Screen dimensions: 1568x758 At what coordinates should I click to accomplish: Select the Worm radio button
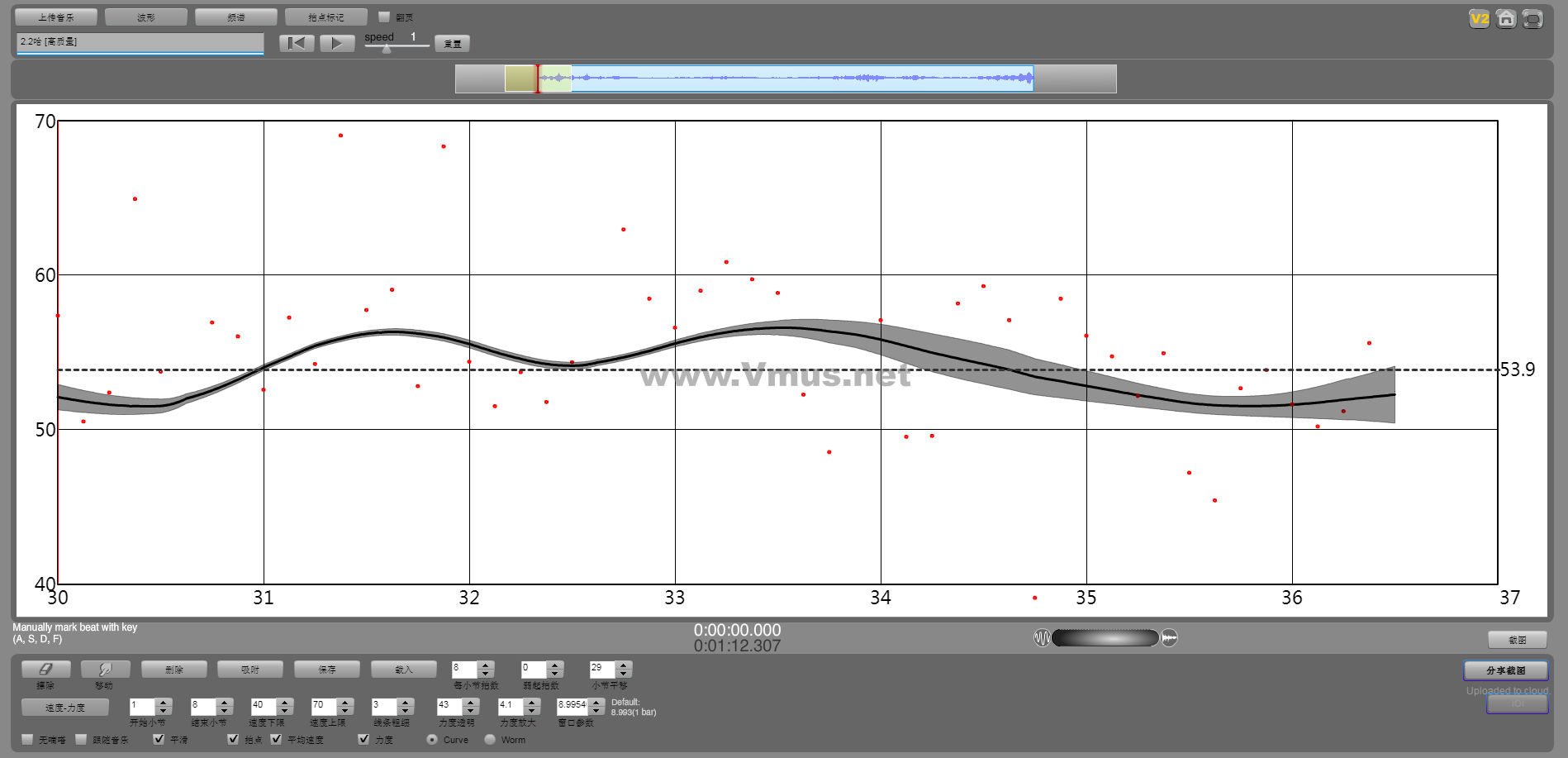(490, 739)
